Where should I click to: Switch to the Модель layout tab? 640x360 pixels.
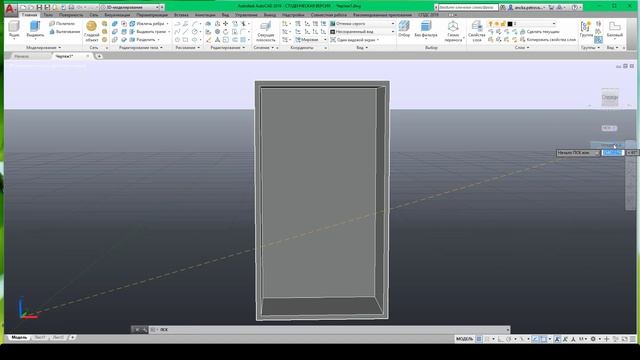tap(19, 338)
